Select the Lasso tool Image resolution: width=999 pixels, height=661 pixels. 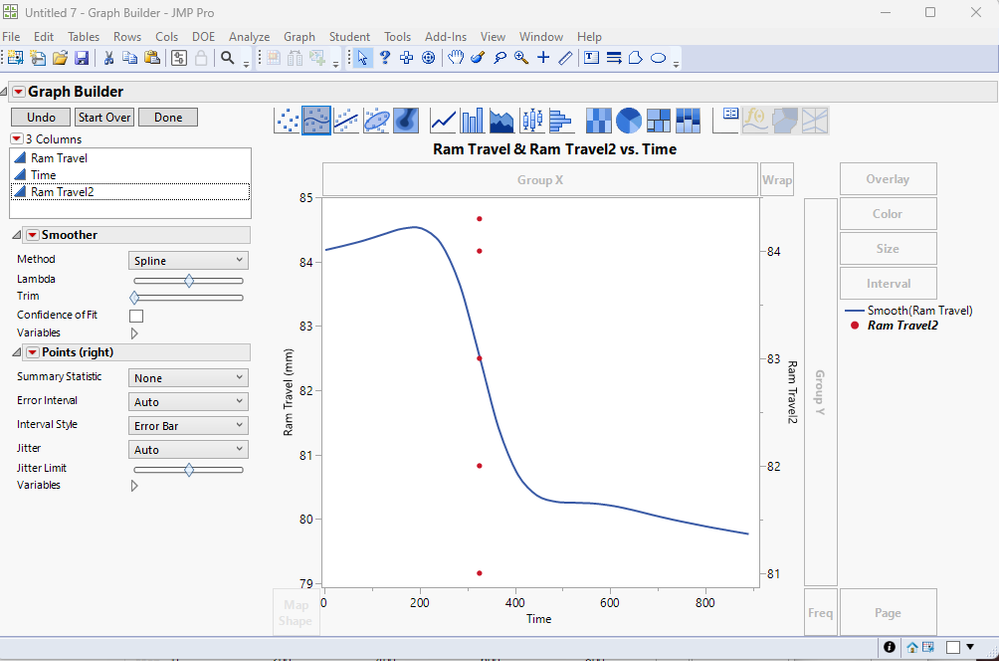point(500,58)
